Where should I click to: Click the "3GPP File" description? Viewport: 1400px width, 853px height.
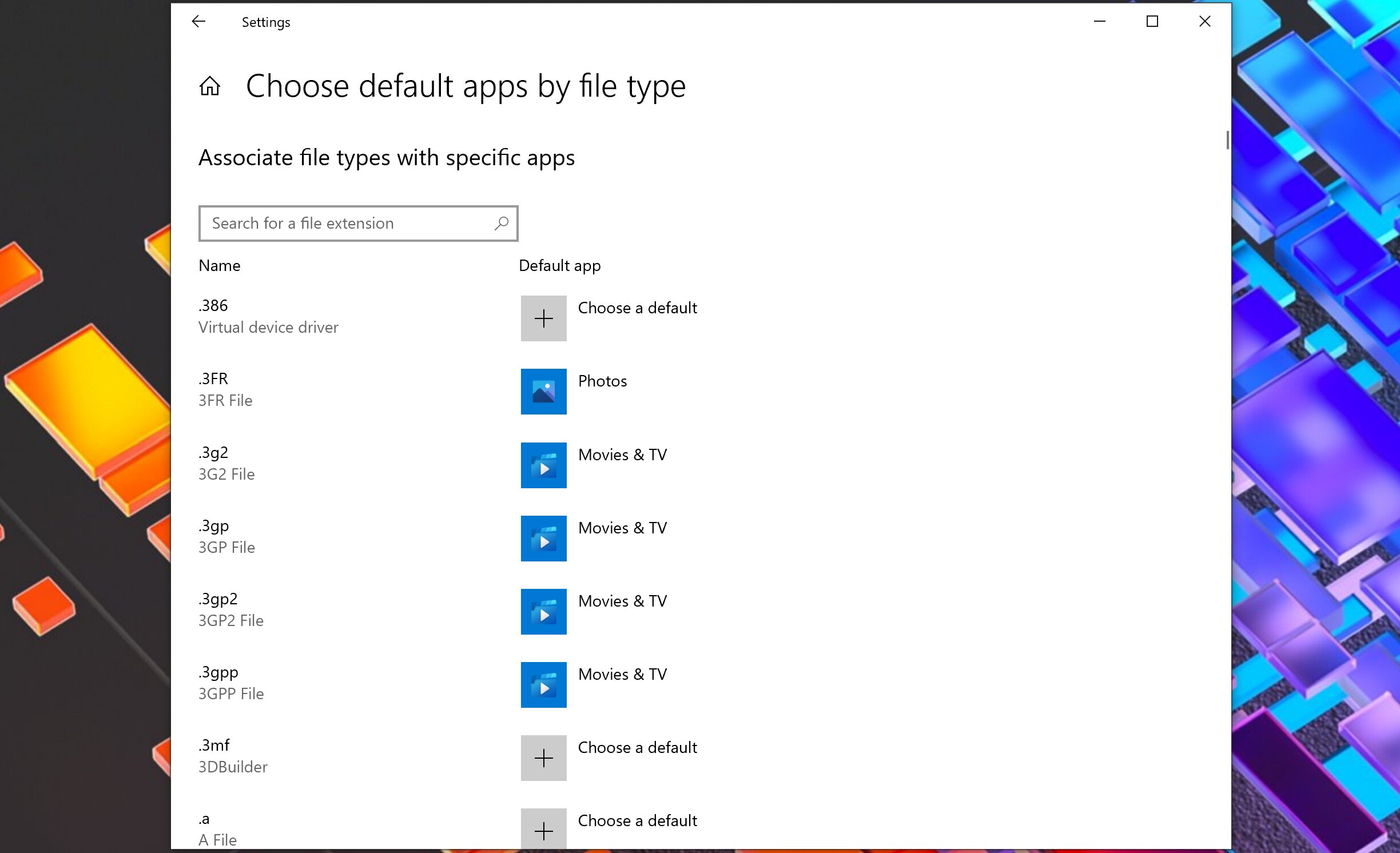(231, 693)
